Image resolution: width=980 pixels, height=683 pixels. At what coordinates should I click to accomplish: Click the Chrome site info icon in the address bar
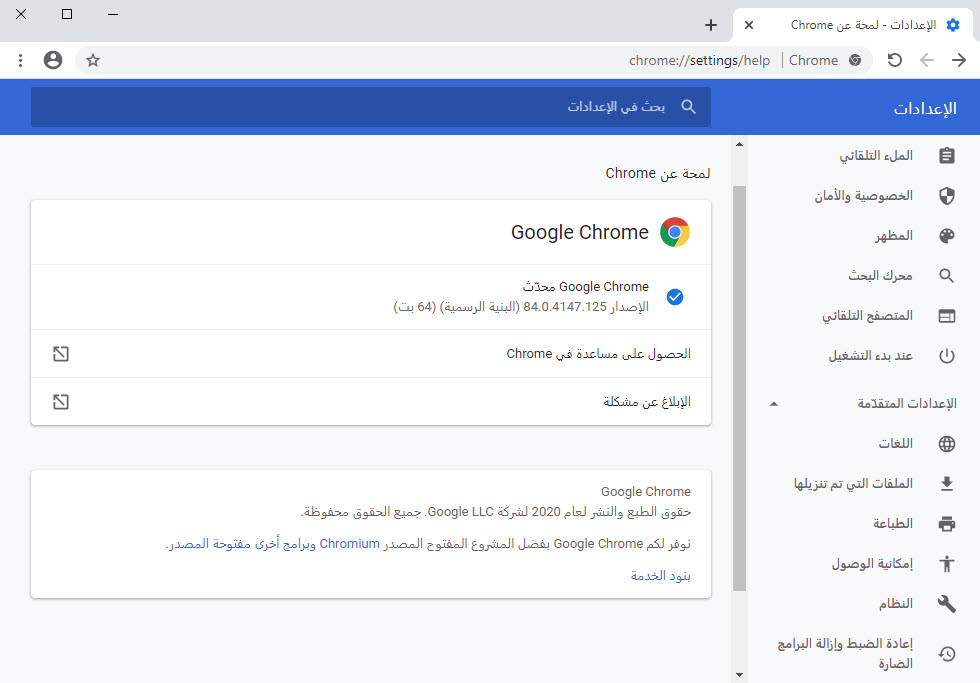click(855, 61)
